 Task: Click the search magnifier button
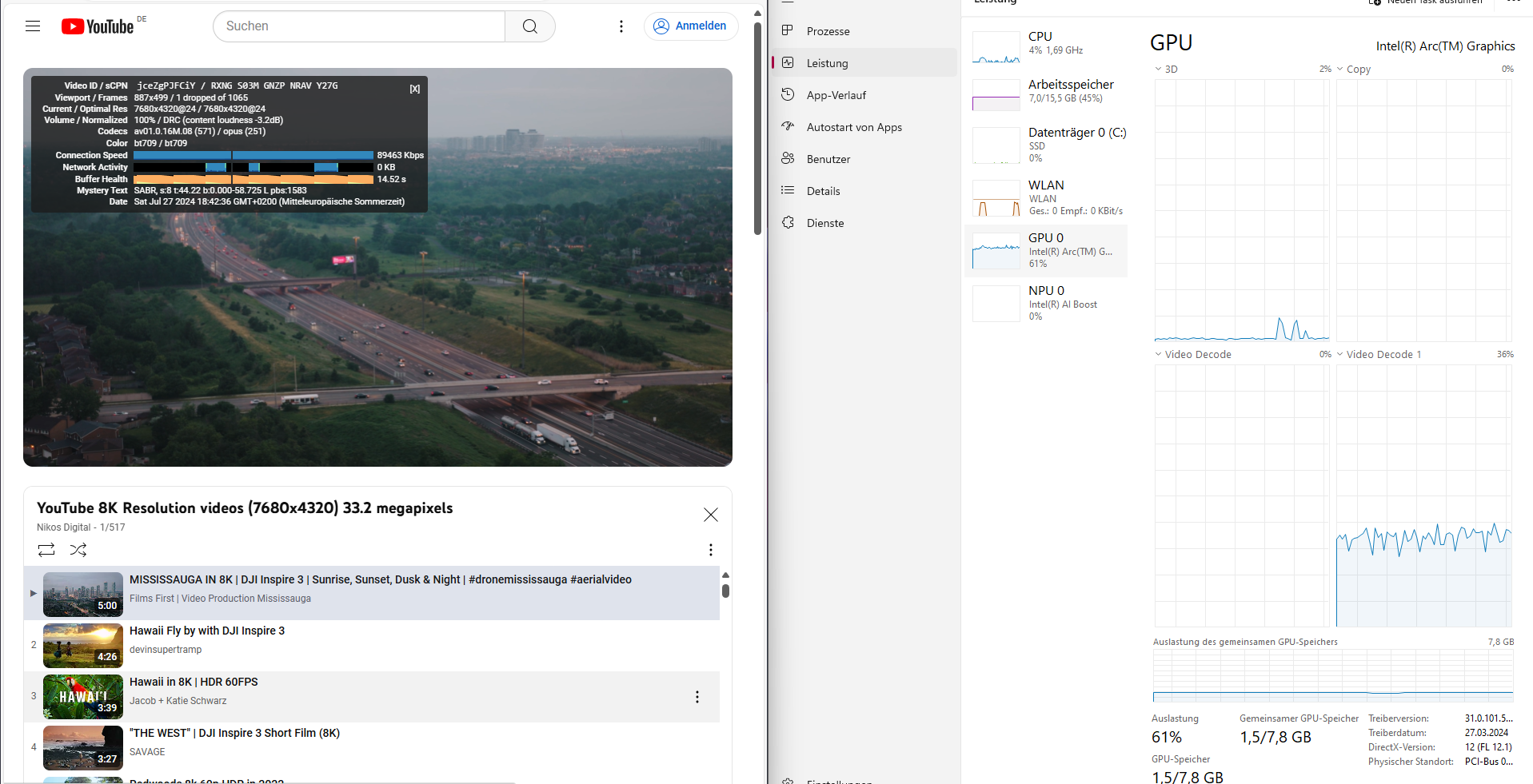[529, 26]
